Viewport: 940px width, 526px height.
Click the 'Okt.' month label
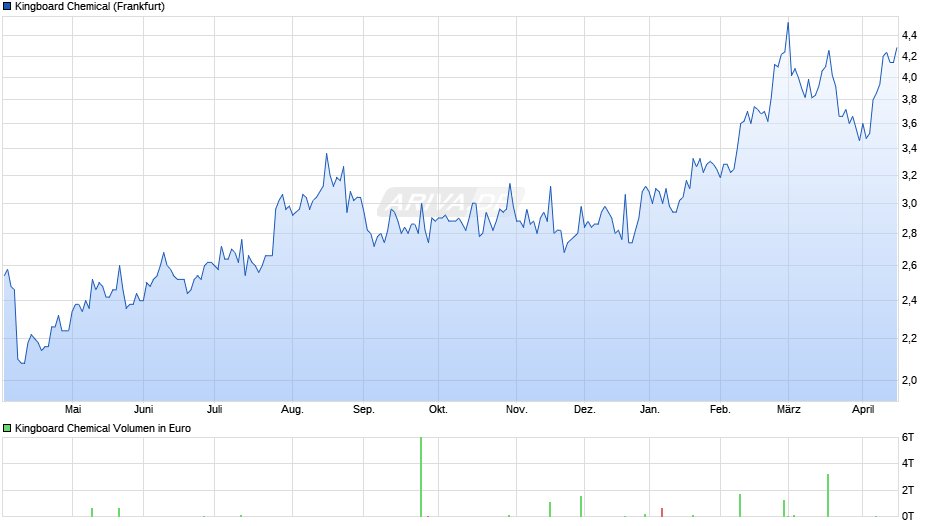(438, 410)
